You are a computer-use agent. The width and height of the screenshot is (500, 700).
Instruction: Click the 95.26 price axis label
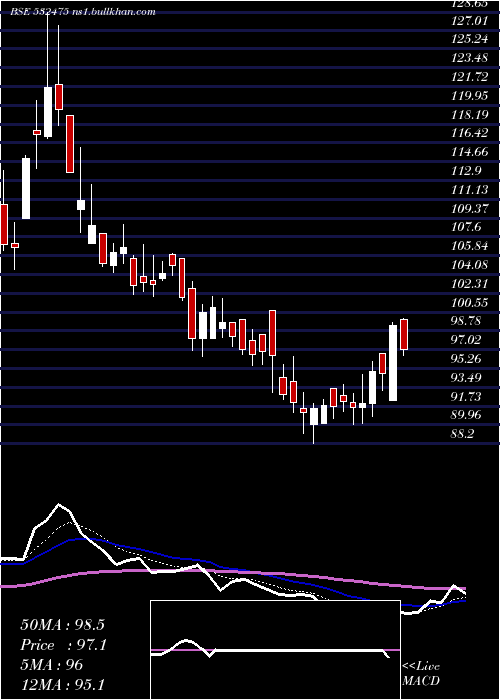click(466, 358)
